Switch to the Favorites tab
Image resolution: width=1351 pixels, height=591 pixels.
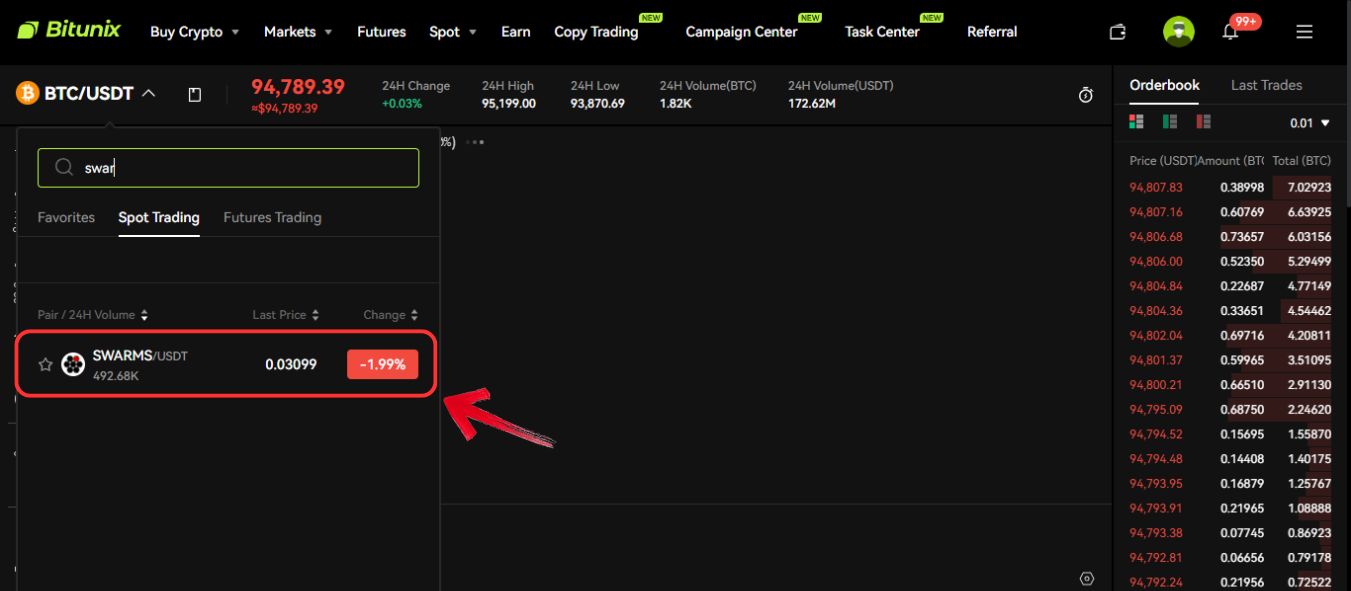(66, 217)
